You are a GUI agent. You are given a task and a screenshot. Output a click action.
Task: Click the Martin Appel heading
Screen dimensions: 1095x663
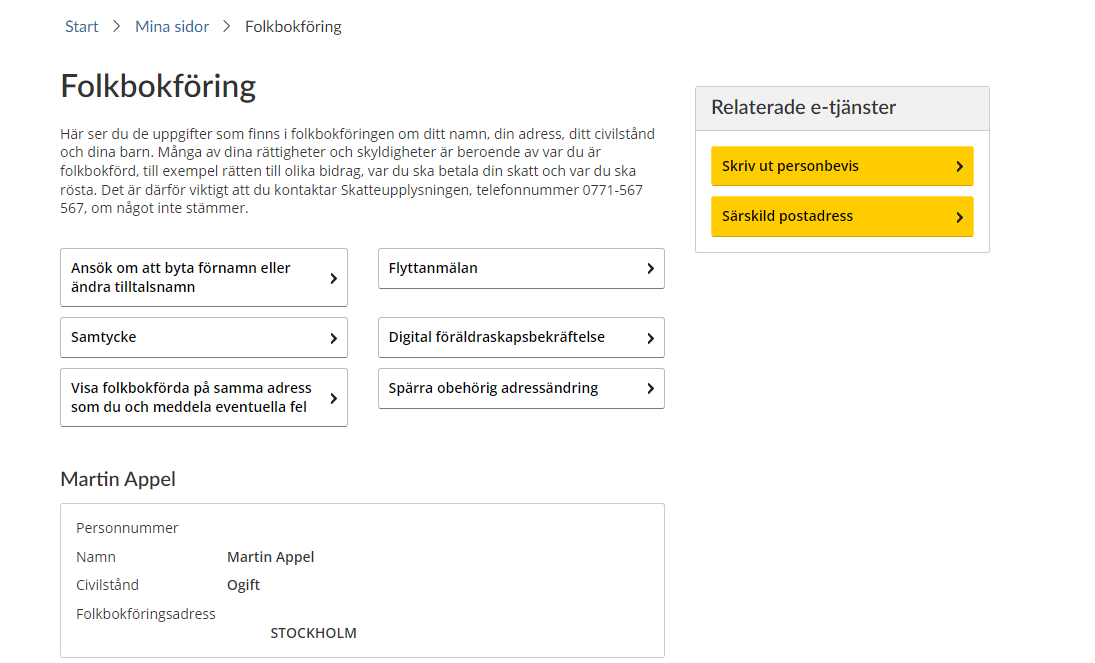coord(117,479)
